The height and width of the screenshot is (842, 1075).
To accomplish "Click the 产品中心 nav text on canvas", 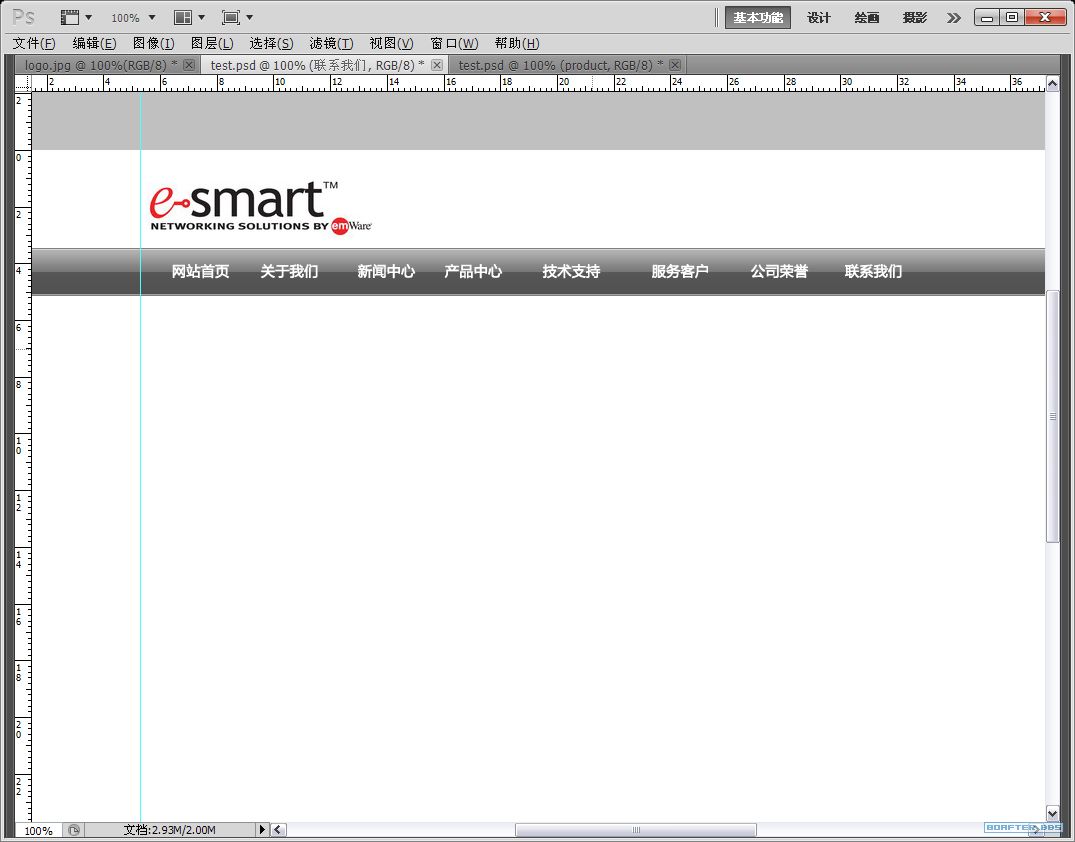I will coord(473,272).
